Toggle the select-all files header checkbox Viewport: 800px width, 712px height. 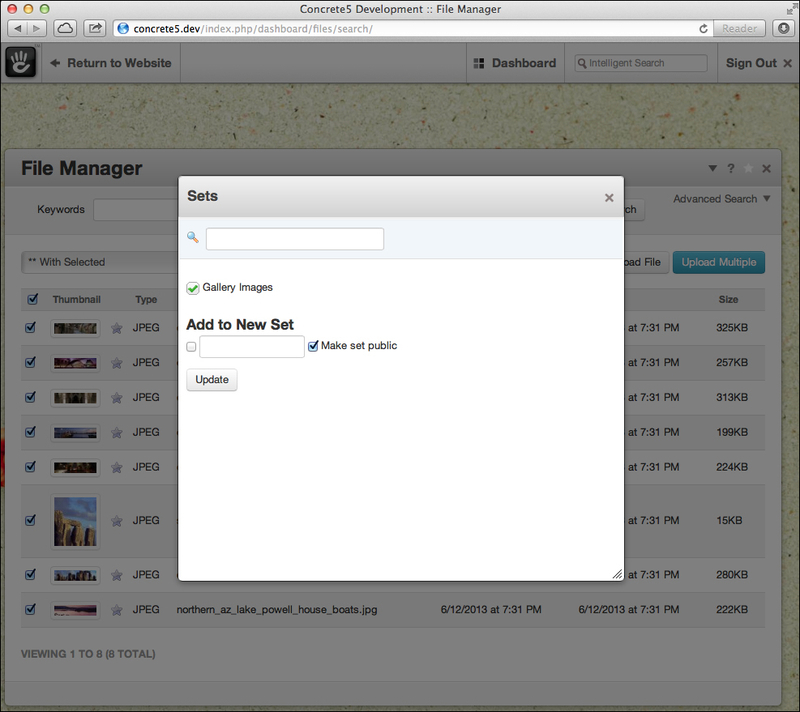click(33, 299)
